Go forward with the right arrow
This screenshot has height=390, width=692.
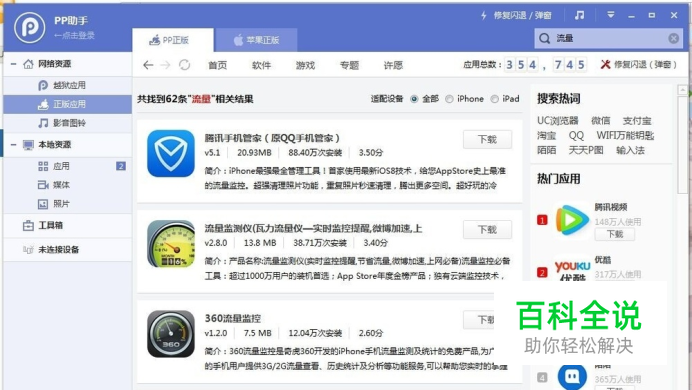(x=165, y=65)
